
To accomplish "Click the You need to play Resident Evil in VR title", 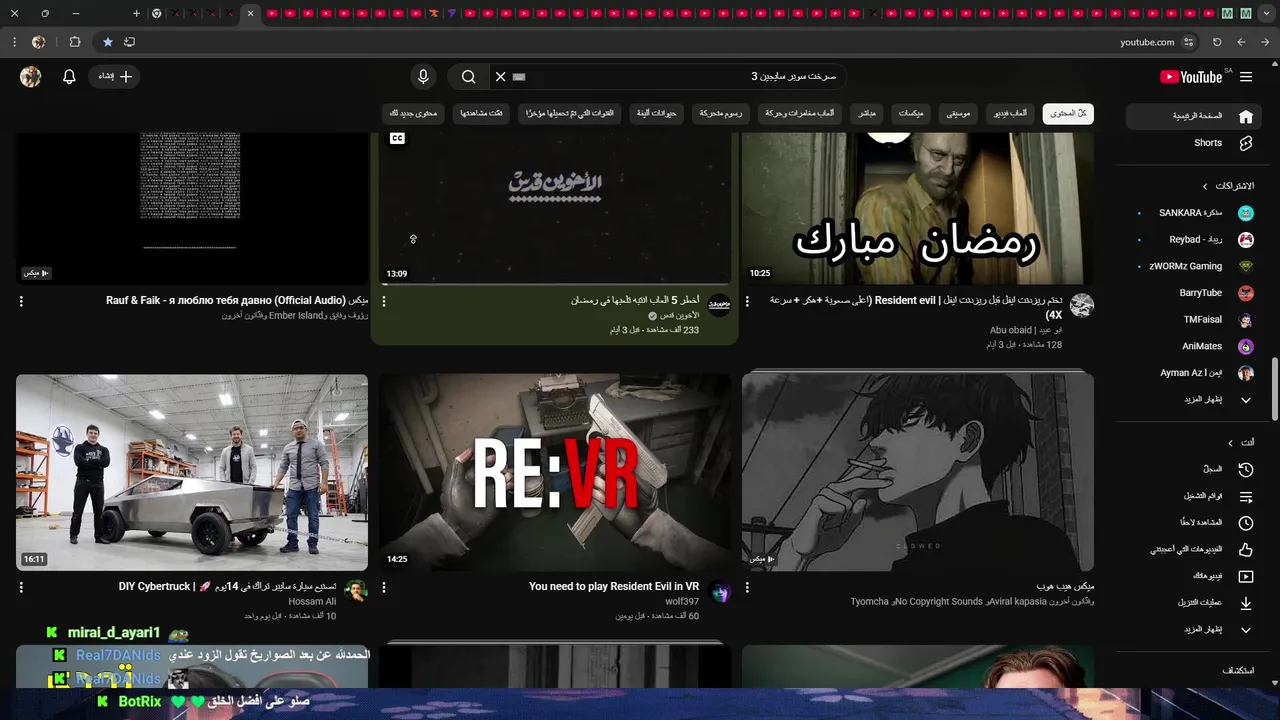I will (614, 587).
